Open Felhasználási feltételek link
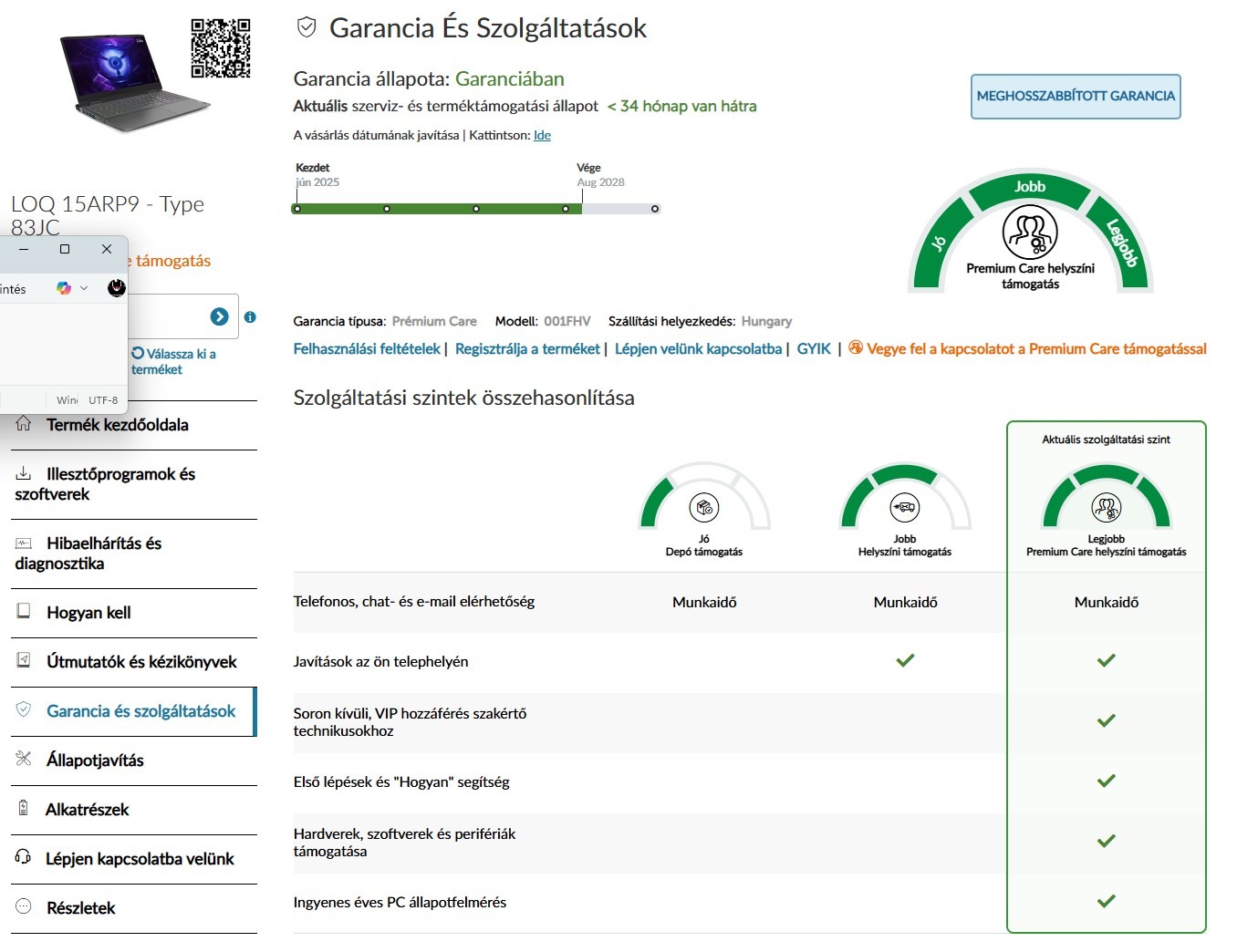The image size is (1258, 952). click(x=367, y=349)
